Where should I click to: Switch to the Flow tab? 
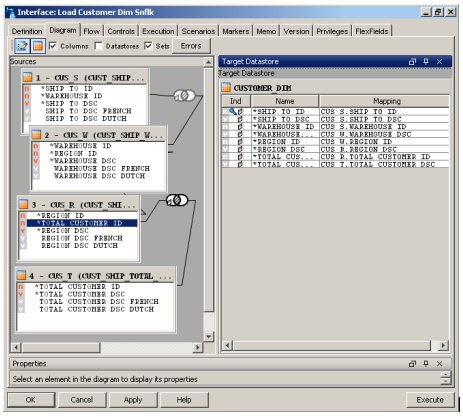click(92, 31)
